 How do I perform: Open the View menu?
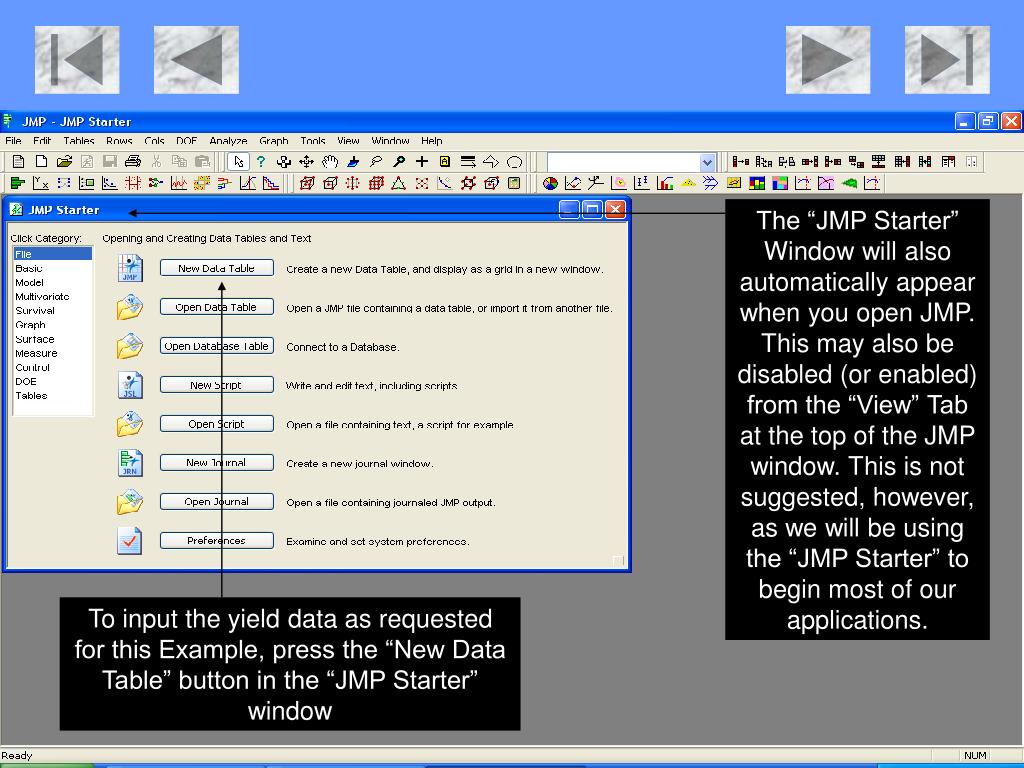click(x=348, y=140)
